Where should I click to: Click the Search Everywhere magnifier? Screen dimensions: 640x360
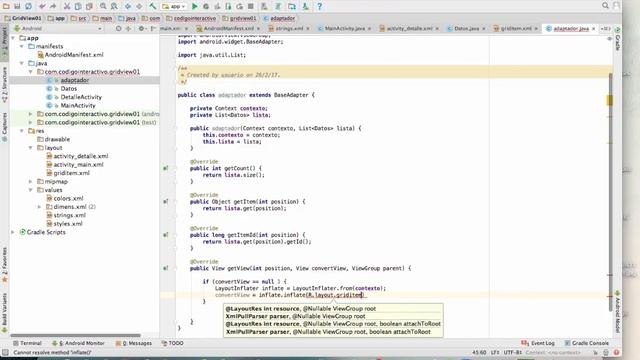(x=605, y=5)
